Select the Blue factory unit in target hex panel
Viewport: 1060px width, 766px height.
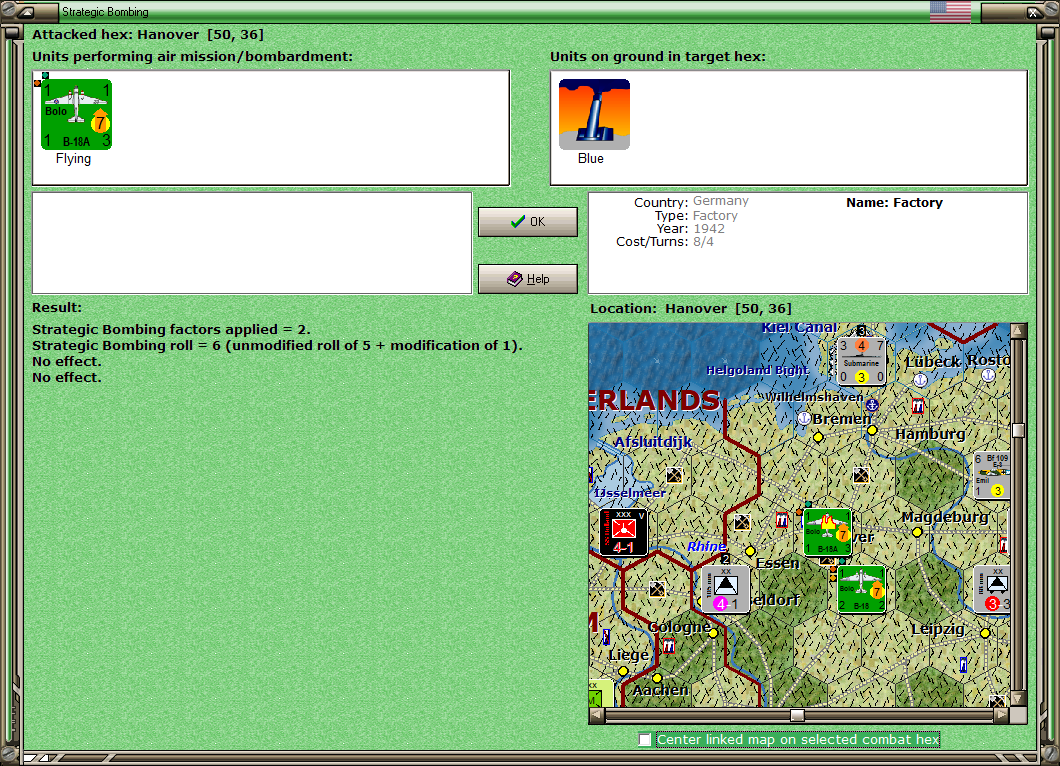pyautogui.click(x=594, y=114)
